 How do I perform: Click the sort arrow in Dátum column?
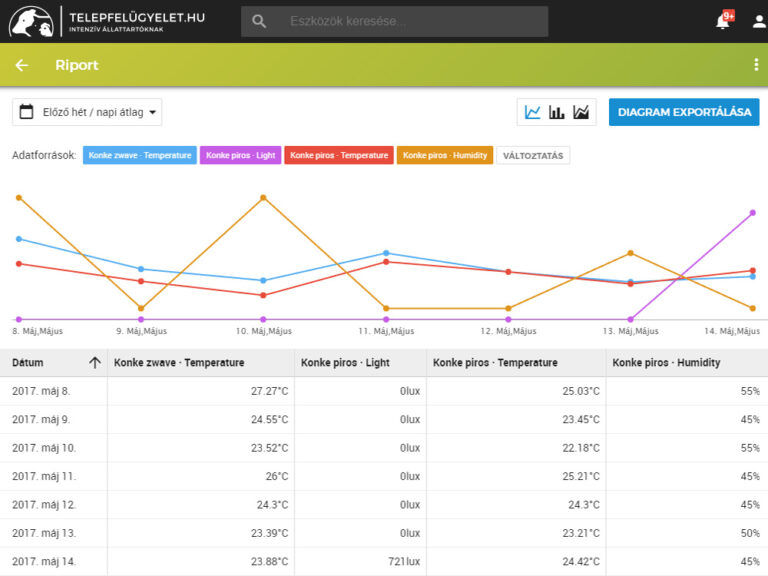tap(95, 362)
